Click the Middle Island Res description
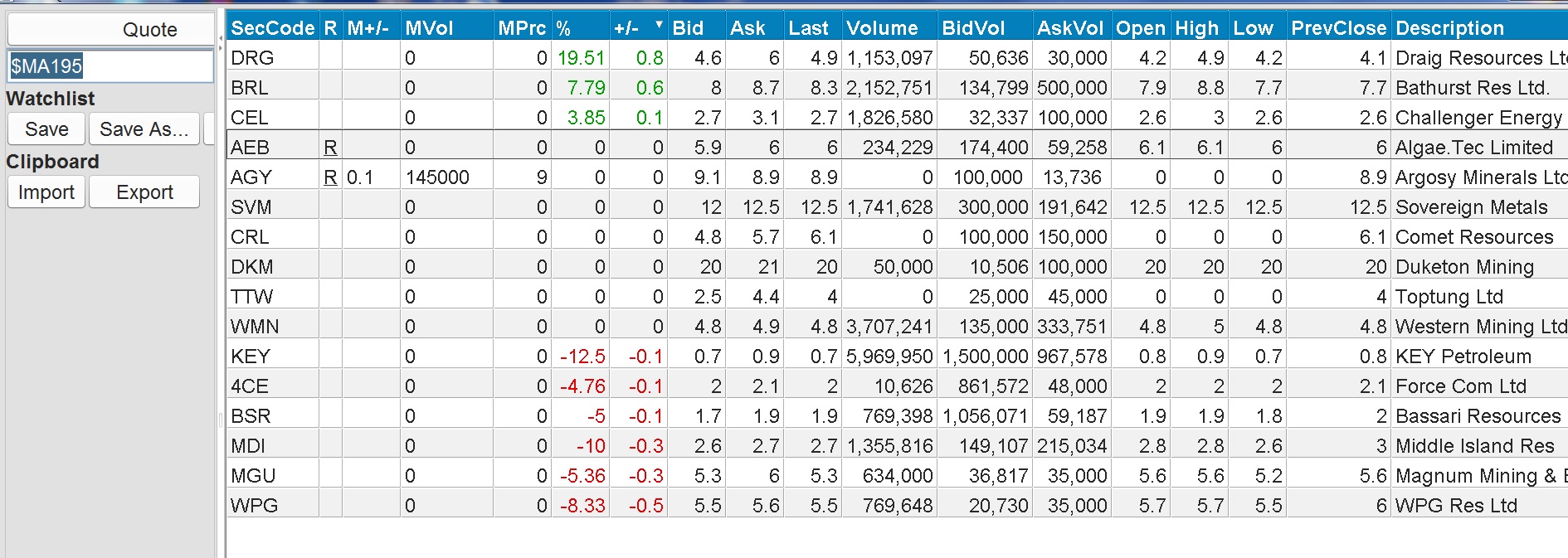1568x558 pixels. tap(1475, 446)
